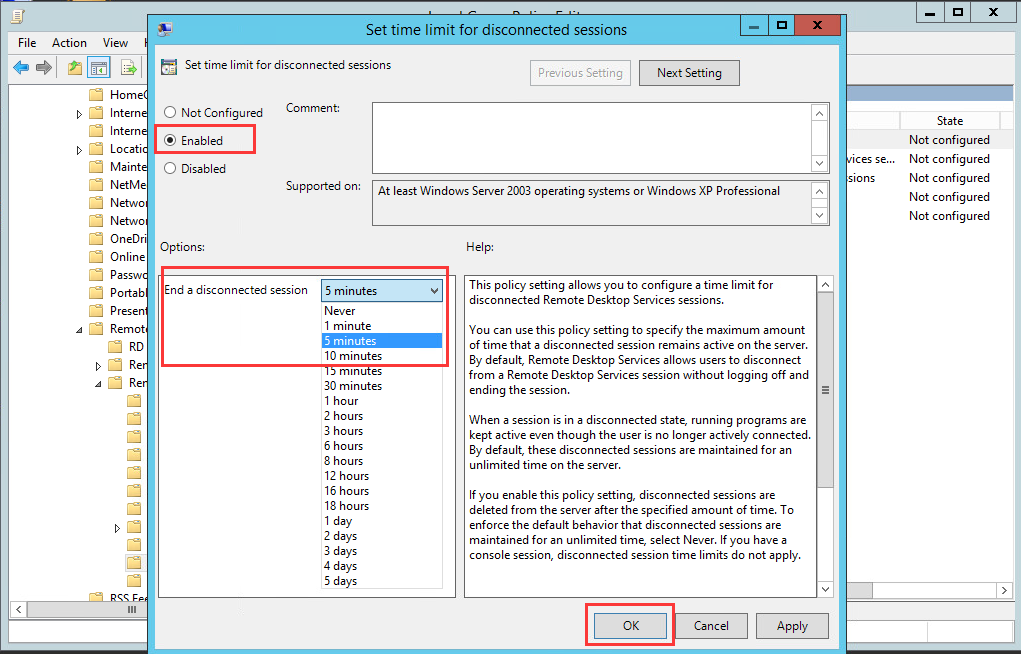Viewport: 1021px width, 654px height.
Task: Click the Help text scrollbar thumb
Action: (825, 390)
